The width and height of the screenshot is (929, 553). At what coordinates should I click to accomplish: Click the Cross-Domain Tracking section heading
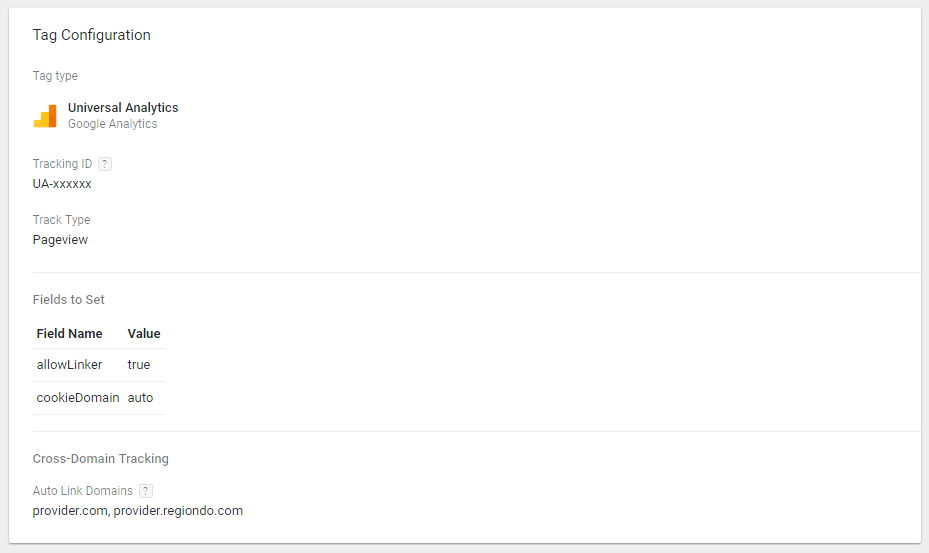click(101, 459)
